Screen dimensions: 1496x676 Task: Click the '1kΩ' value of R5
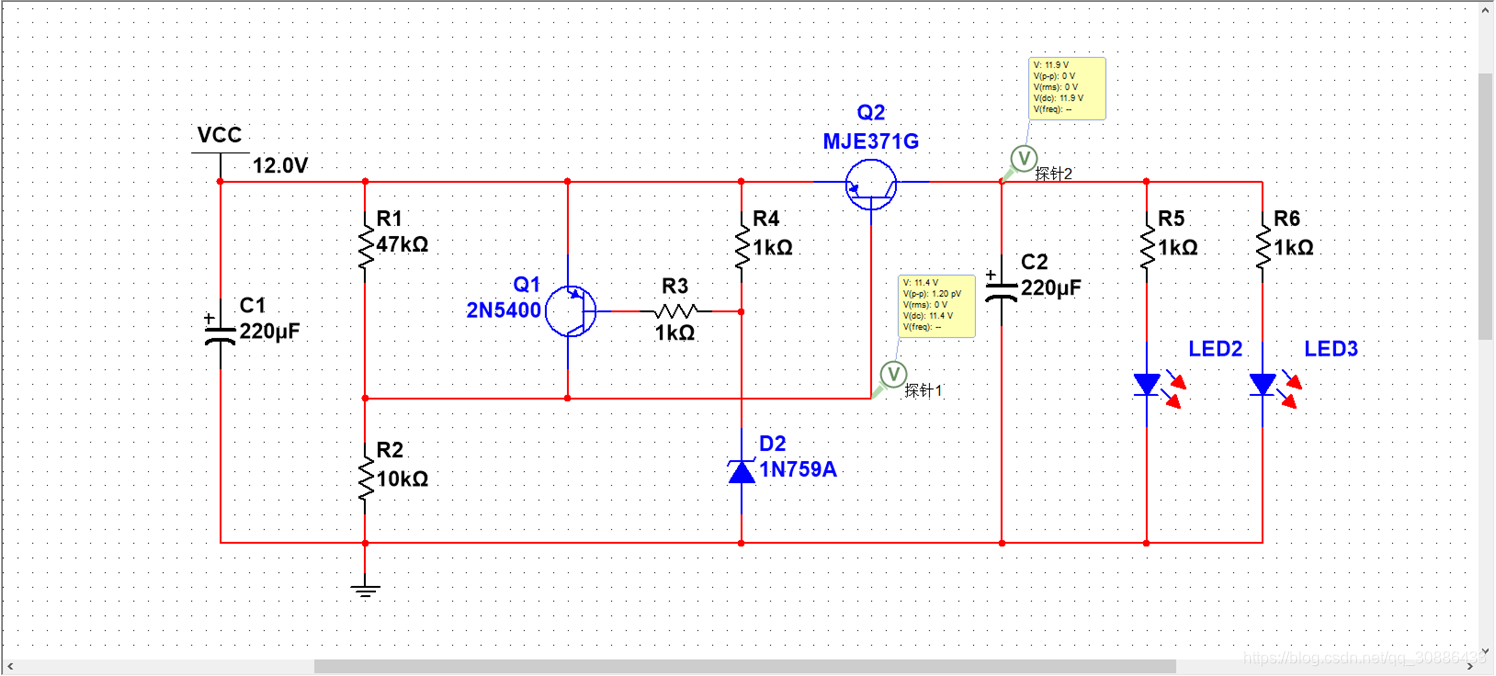pos(1178,247)
